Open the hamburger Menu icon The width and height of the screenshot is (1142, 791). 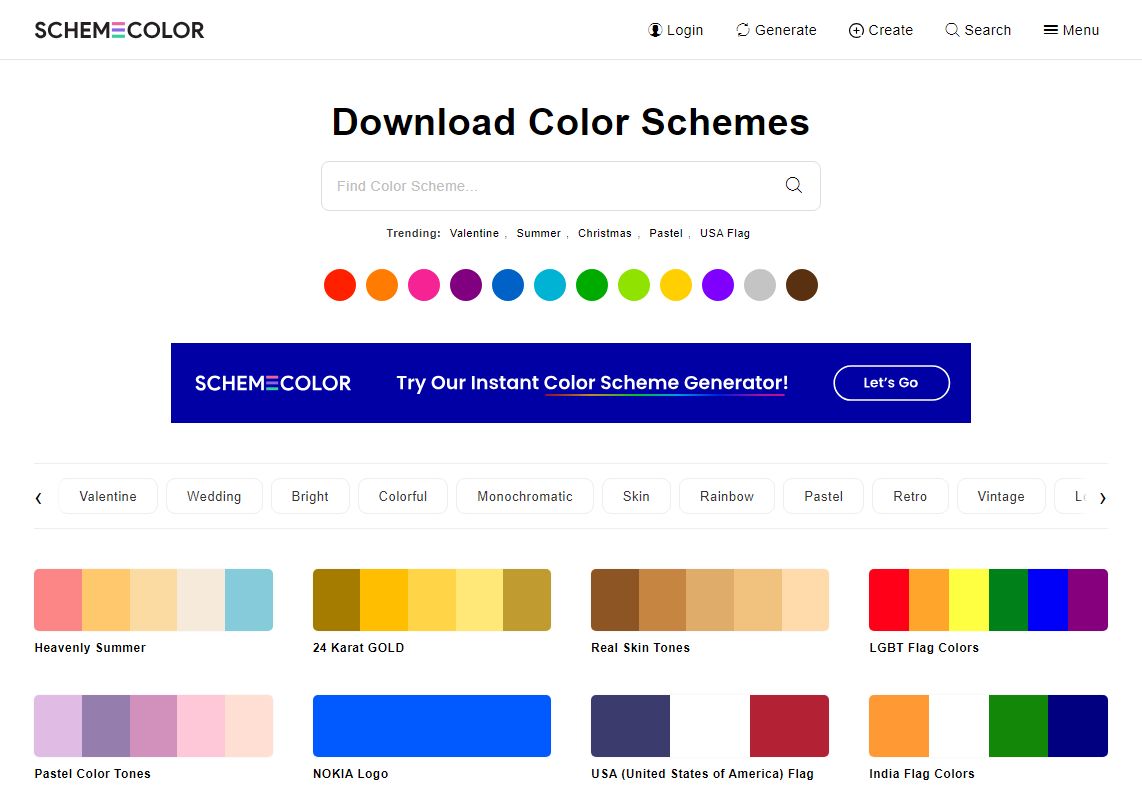coord(1050,30)
